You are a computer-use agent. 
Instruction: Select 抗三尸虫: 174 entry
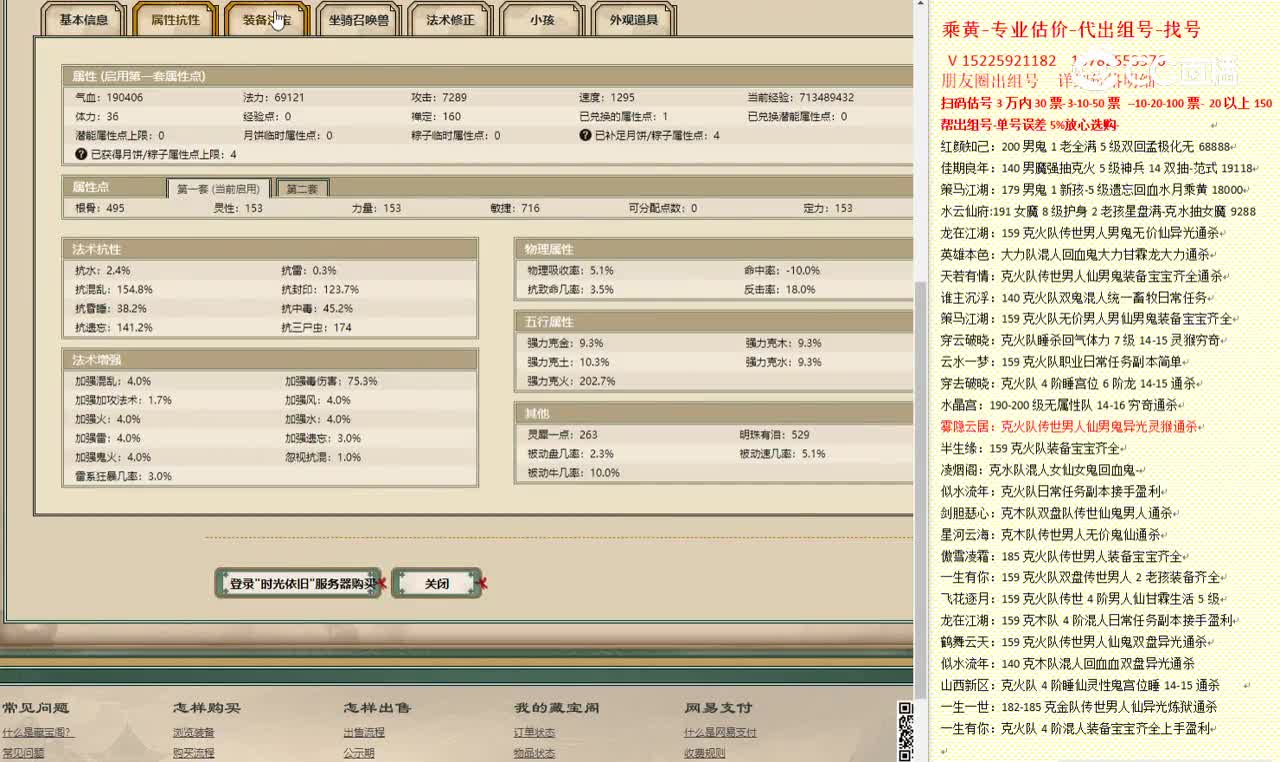tap(317, 327)
